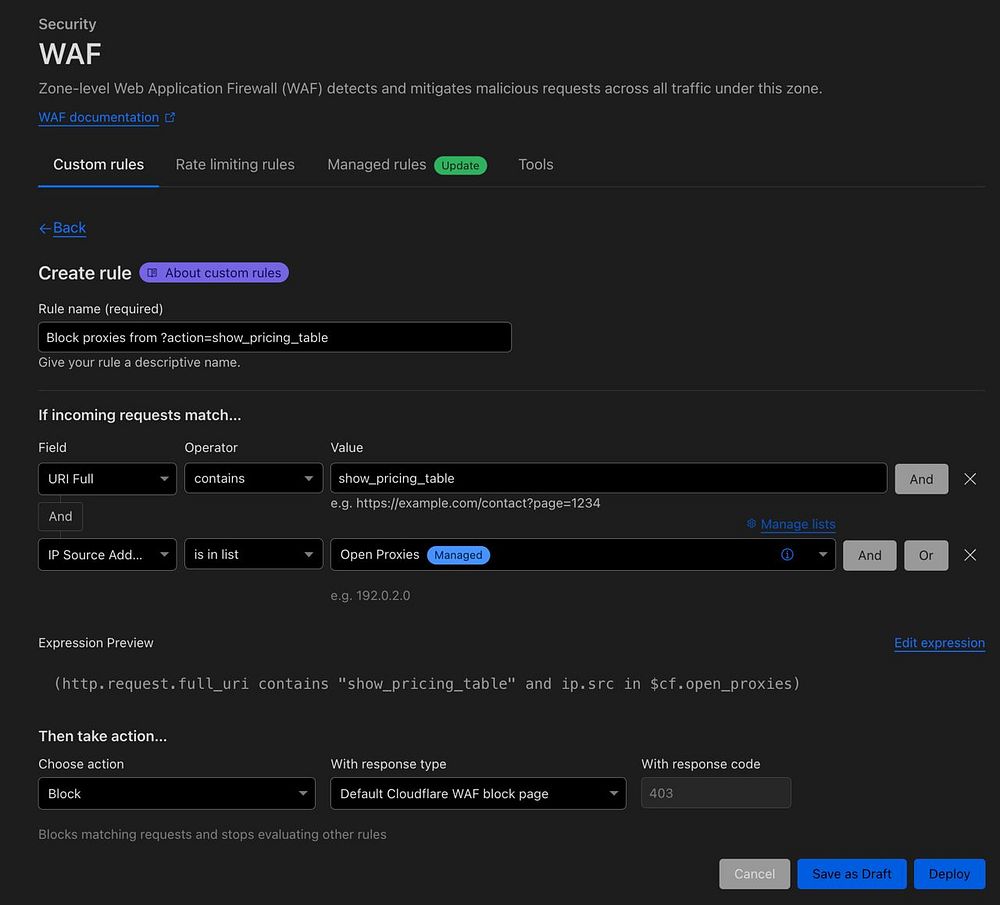Click the 'Give your rule a descriptive name.' text
The width and height of the screenshot is (1000, 905).
(139, 362)
